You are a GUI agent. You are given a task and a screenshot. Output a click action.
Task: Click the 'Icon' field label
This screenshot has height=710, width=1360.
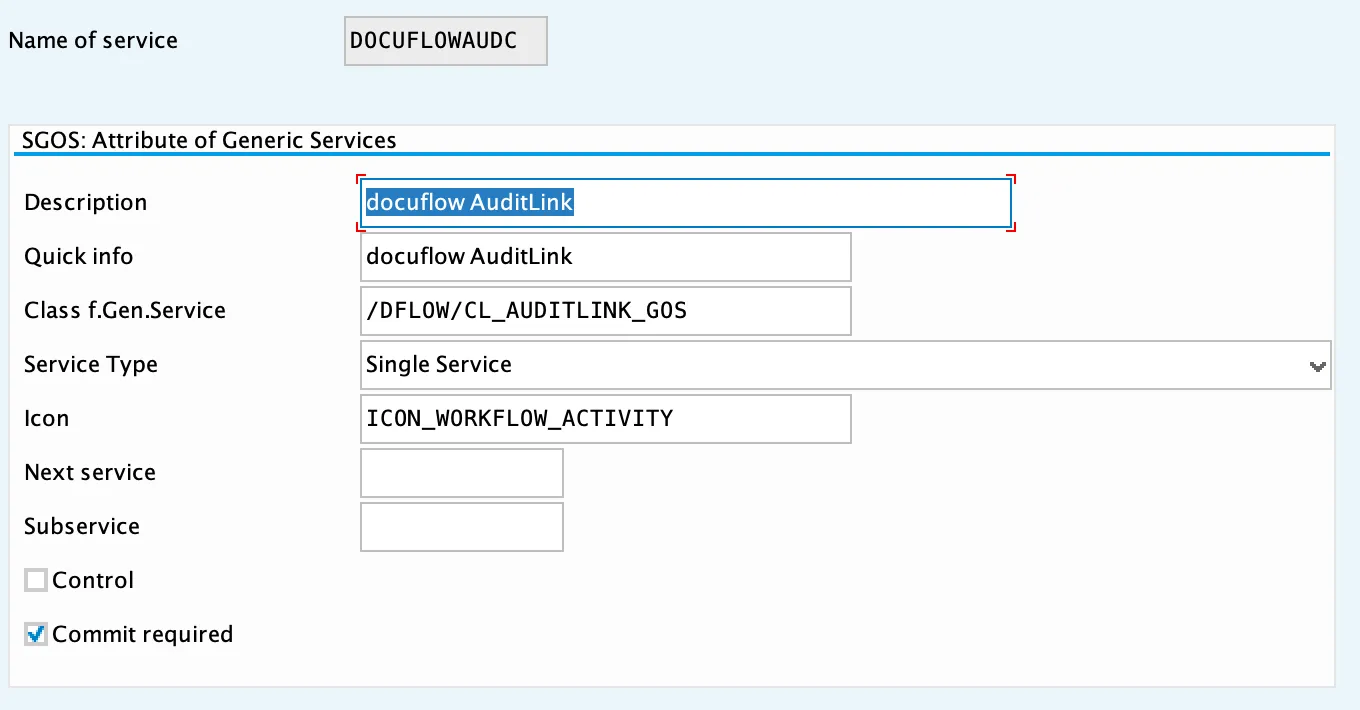pos(46,419)
